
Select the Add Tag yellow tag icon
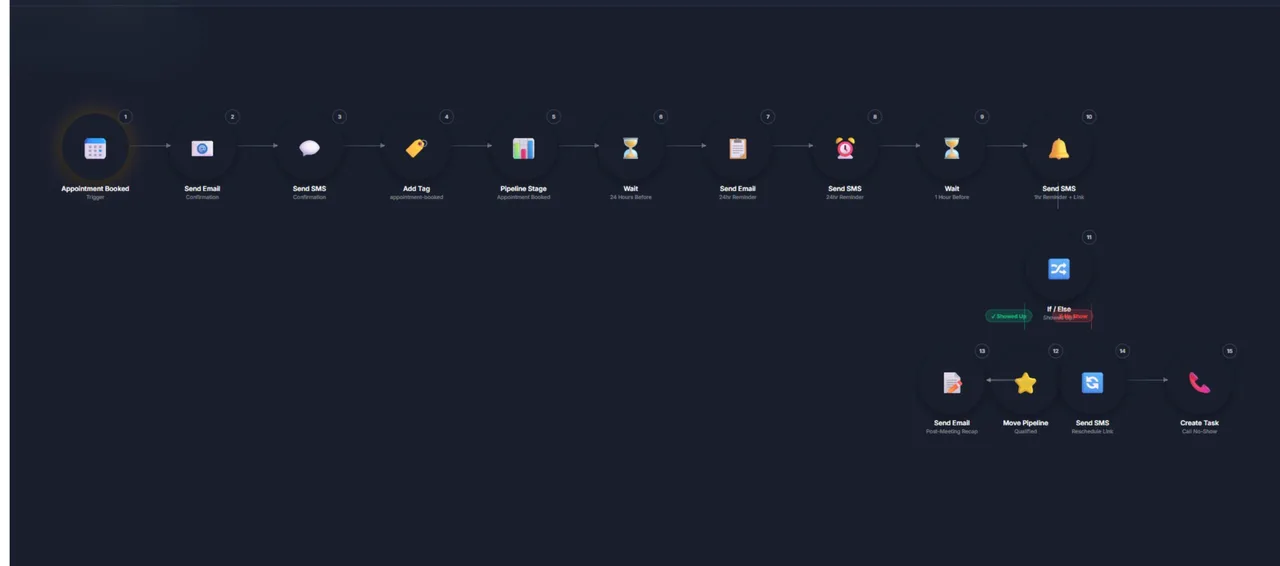[416, 149]
